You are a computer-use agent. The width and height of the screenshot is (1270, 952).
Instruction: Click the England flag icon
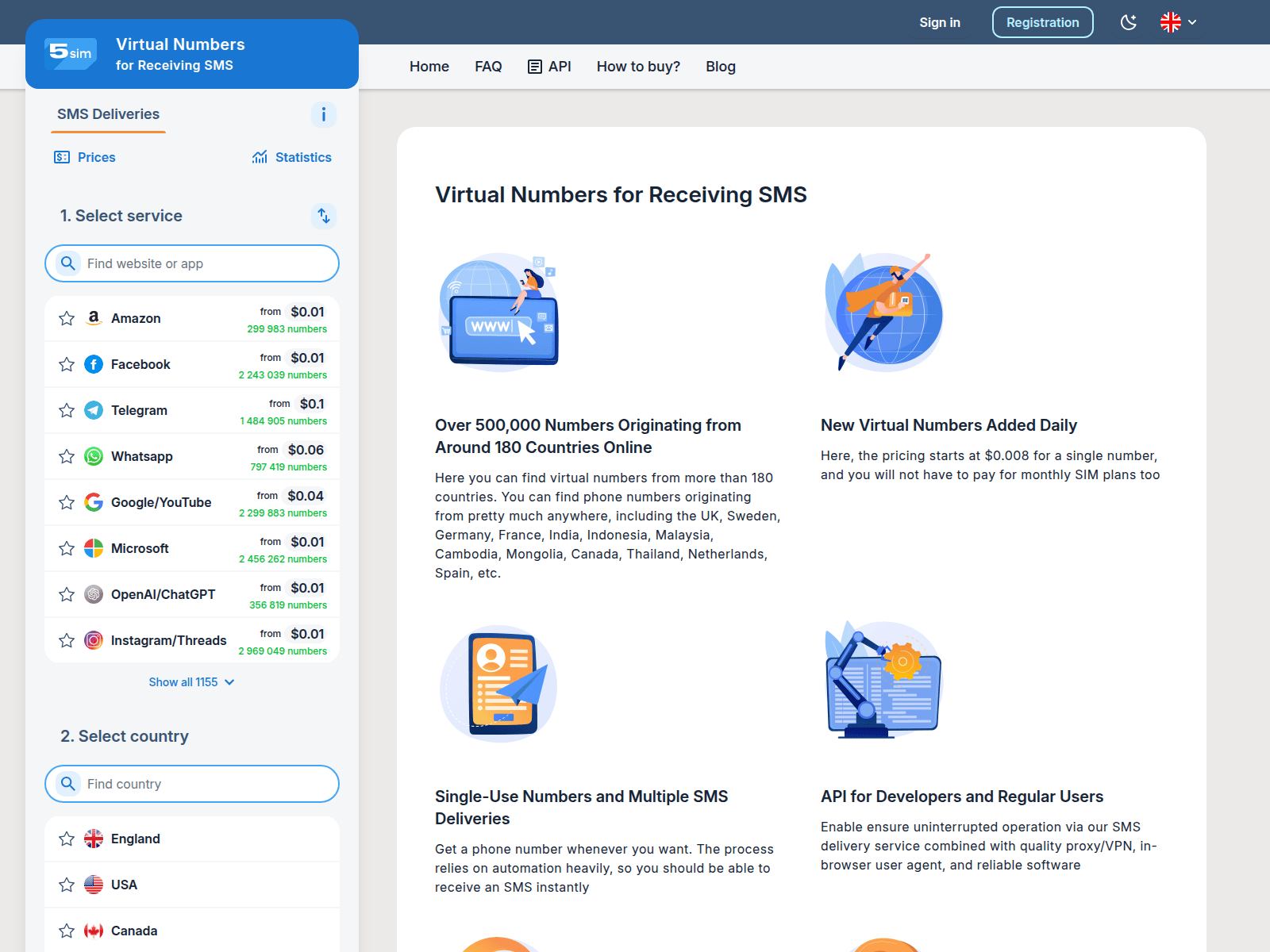point(94,839)
